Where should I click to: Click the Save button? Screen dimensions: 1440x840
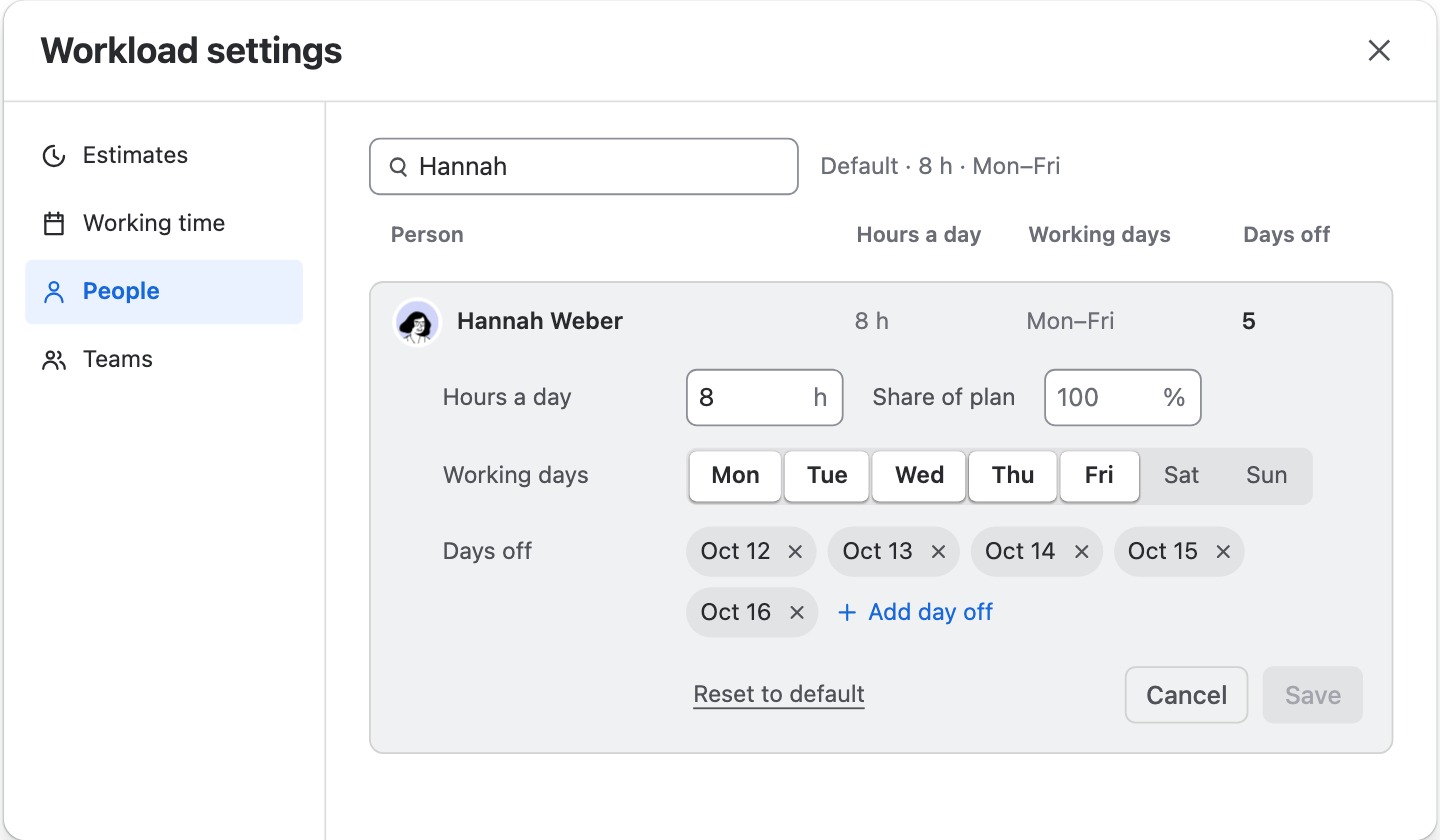tap(1312, 695)
